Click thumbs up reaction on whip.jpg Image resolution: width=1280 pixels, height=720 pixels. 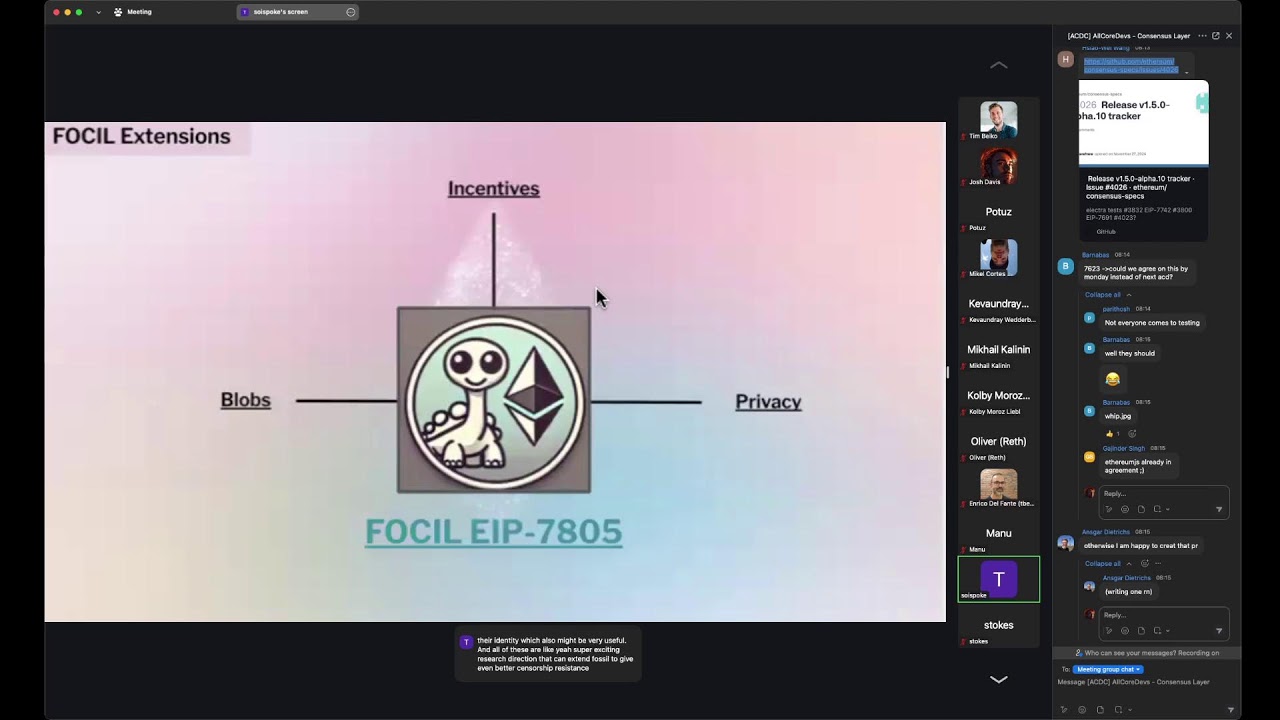1112,434
